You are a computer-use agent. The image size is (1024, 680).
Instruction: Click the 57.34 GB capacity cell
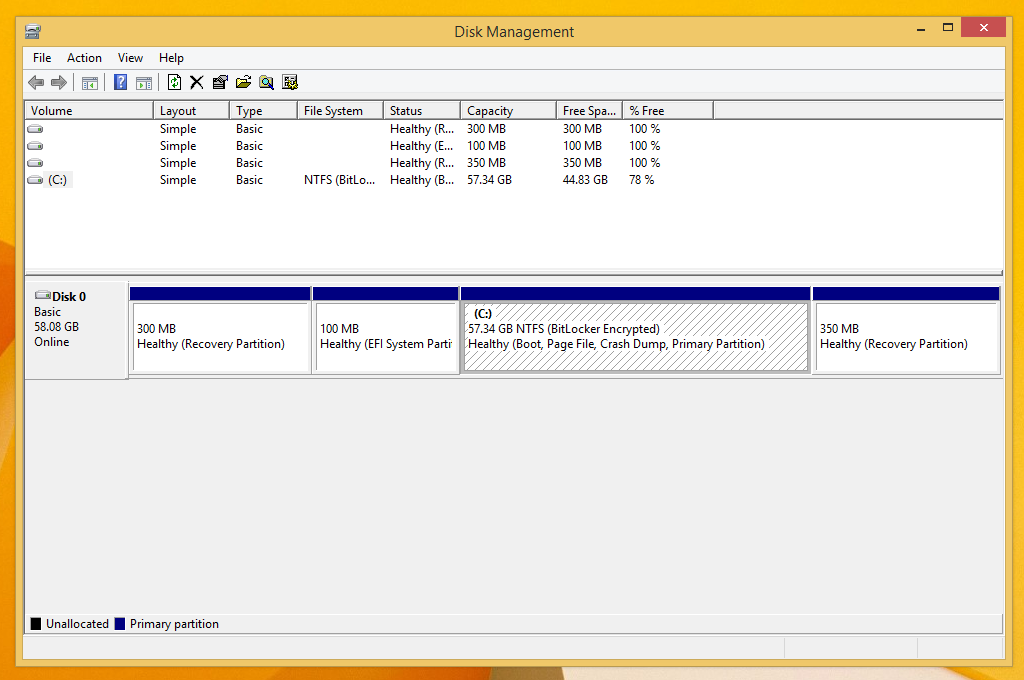click(489, 180)
